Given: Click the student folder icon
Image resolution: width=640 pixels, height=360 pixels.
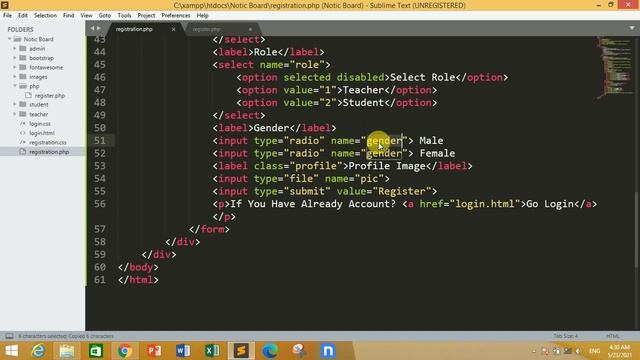Looking at the screenshot, I should pos(23,104).
